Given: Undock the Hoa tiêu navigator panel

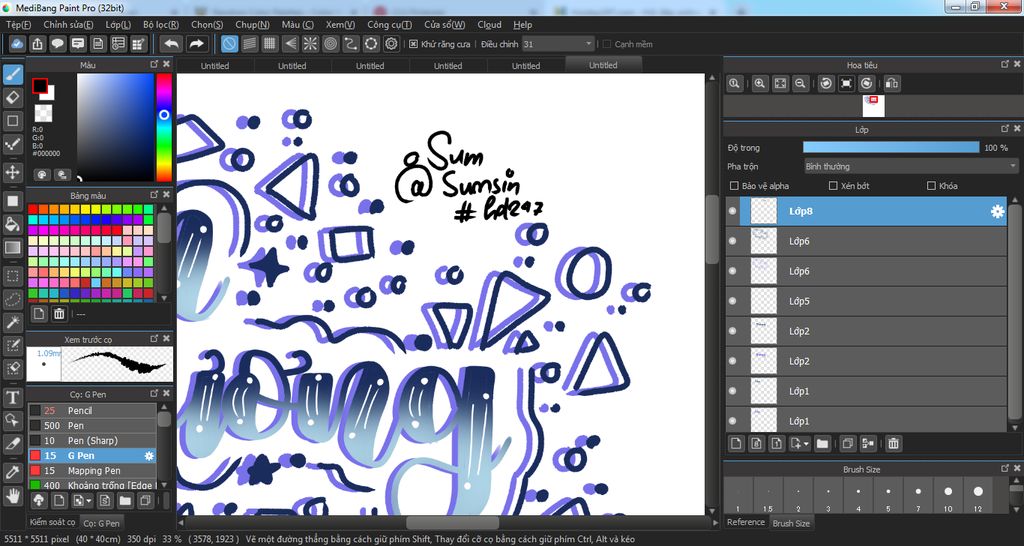Looking at the screenshot, I should pyautogui.click(x=1005, y=64).
